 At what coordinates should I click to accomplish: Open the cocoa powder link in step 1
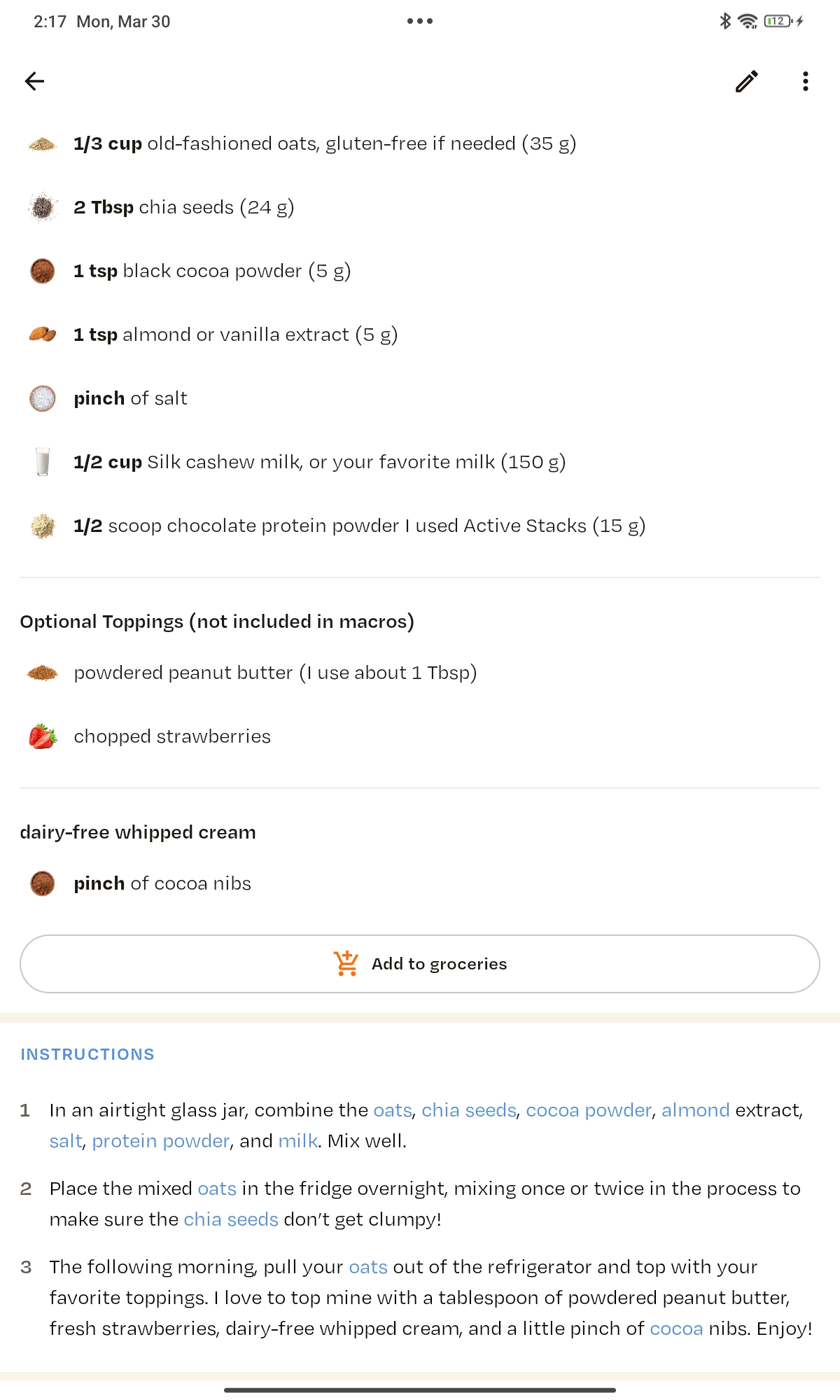pyautogui.click(x=588, y=1110)
